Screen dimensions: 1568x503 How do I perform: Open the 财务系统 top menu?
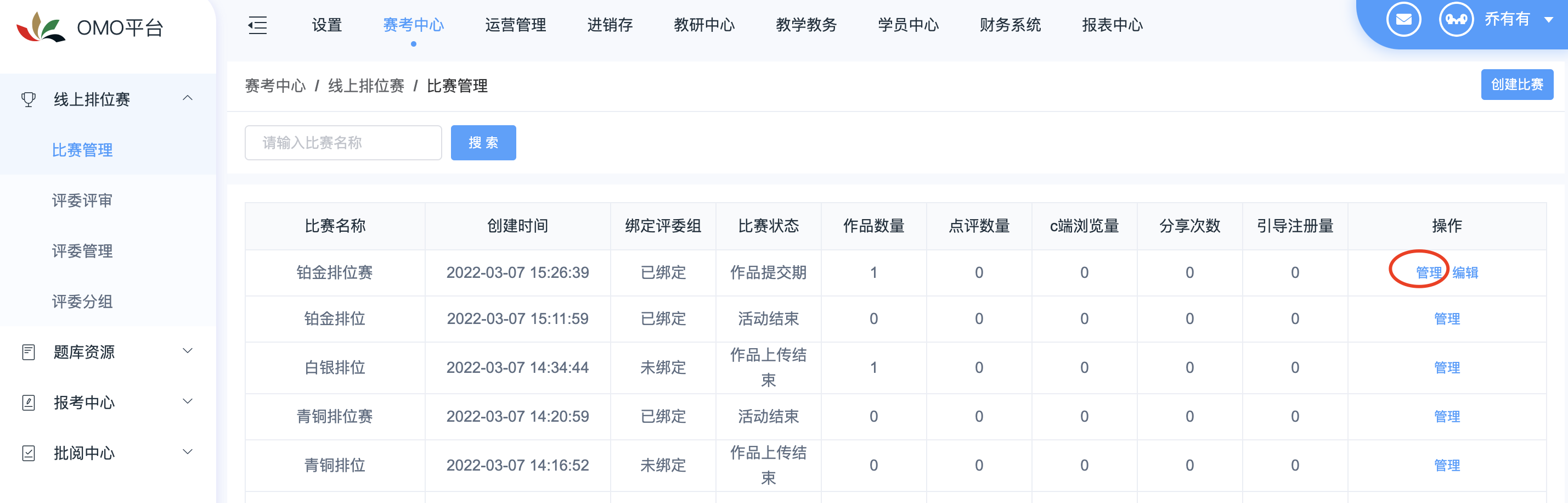[1011, 25]
